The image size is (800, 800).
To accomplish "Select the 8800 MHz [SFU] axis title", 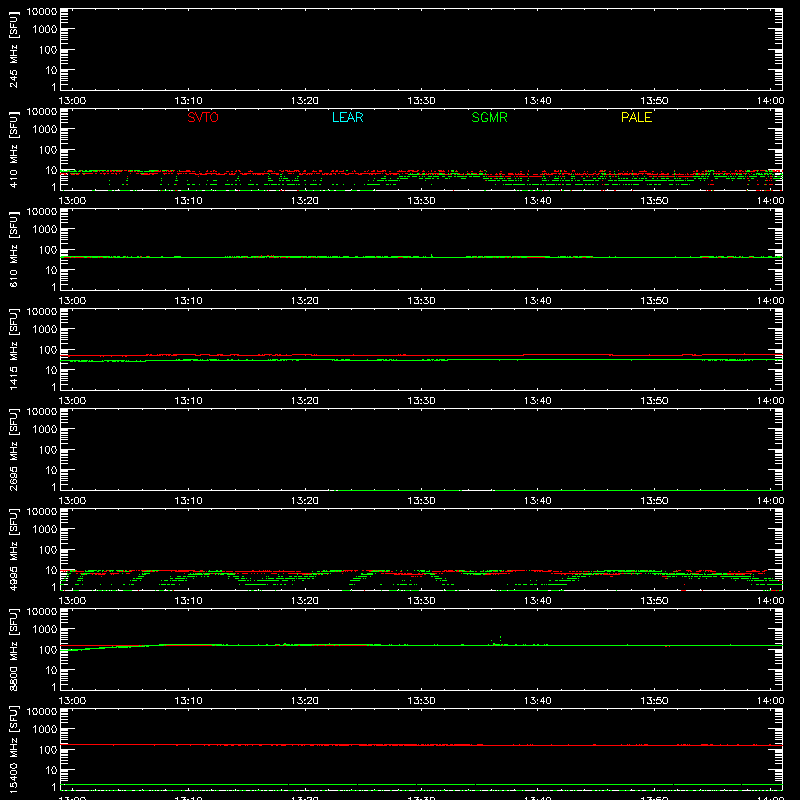I will point(13,649).
